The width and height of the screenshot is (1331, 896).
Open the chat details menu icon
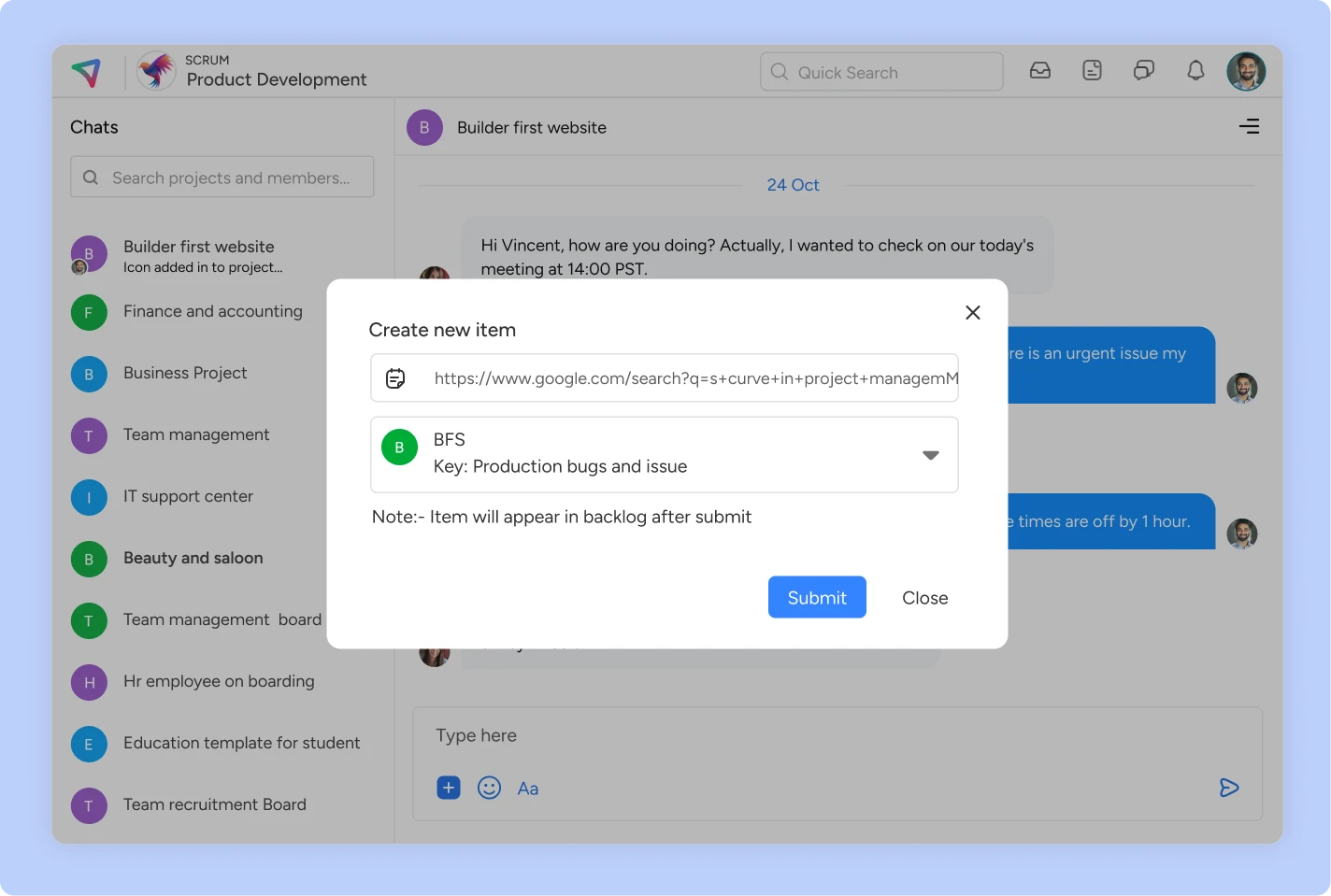[1249, 126]
